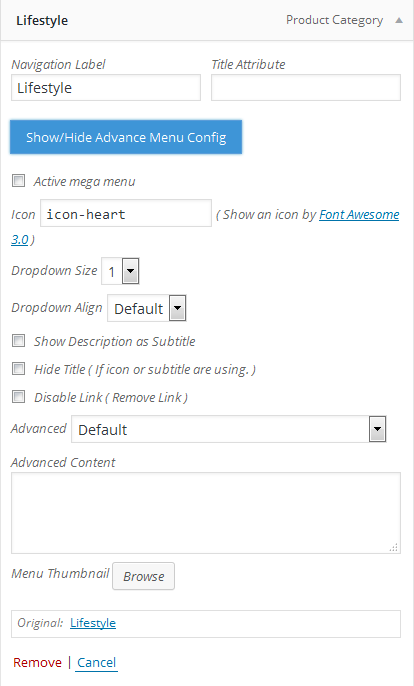
Task: Open the Advanced dropdown arrow
Action: click(378, 429)
